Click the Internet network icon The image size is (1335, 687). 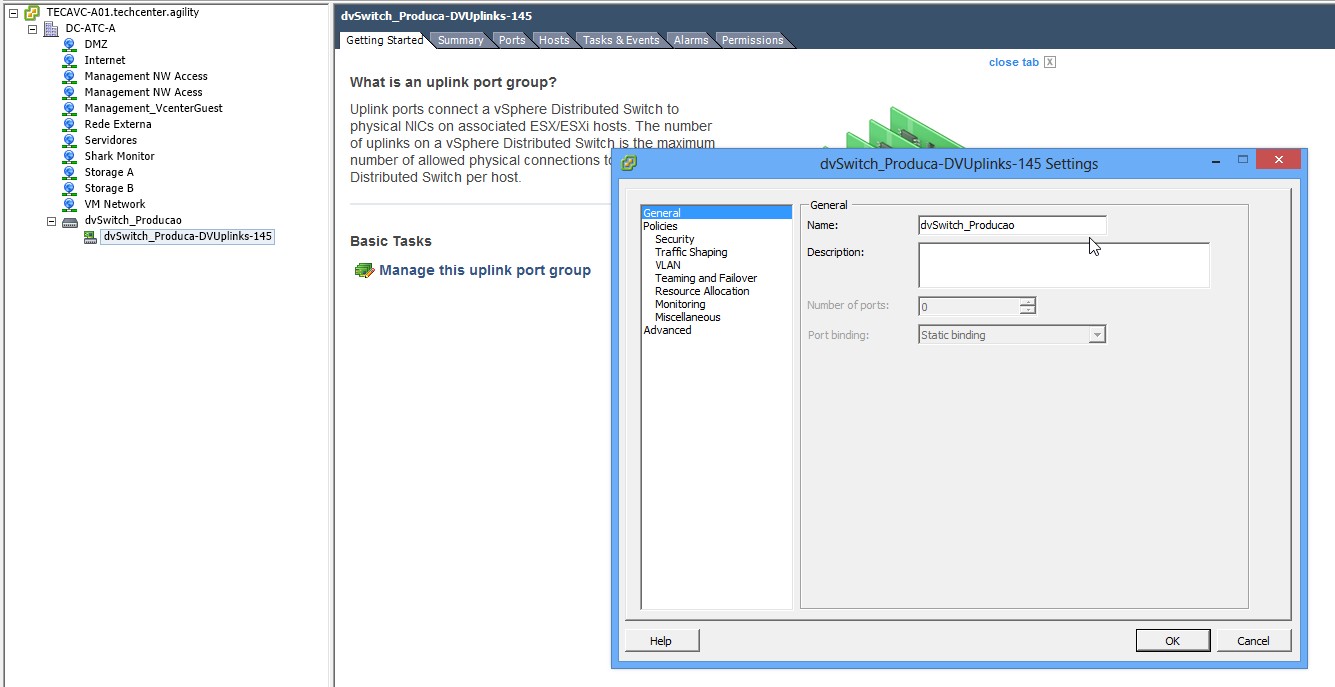tap(69, 60)
